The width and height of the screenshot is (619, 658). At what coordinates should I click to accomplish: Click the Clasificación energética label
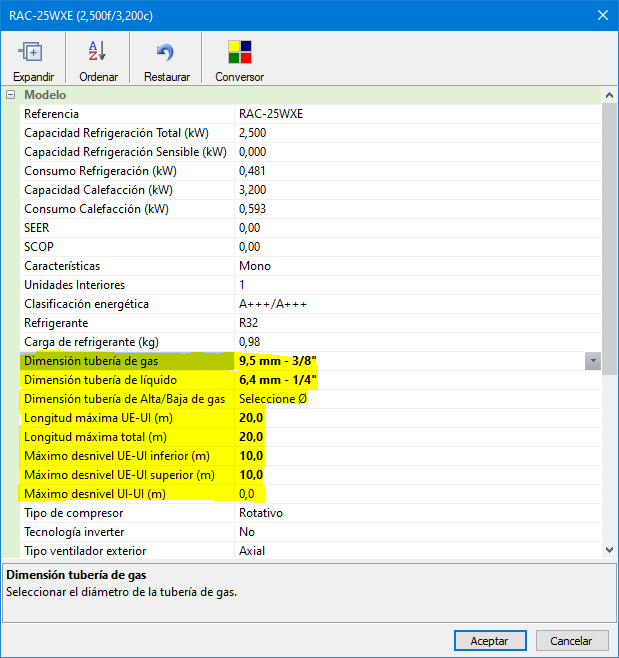[86, 304]
